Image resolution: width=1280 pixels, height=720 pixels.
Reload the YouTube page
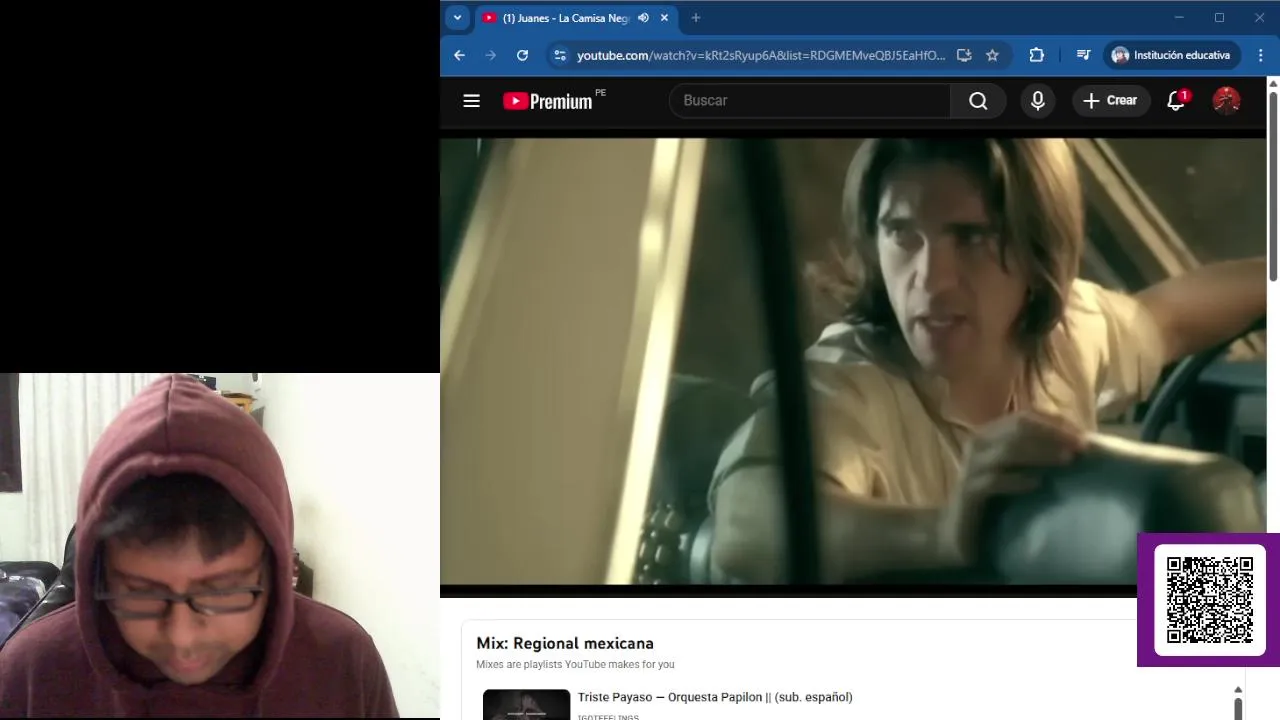click(x=522, y=55)
